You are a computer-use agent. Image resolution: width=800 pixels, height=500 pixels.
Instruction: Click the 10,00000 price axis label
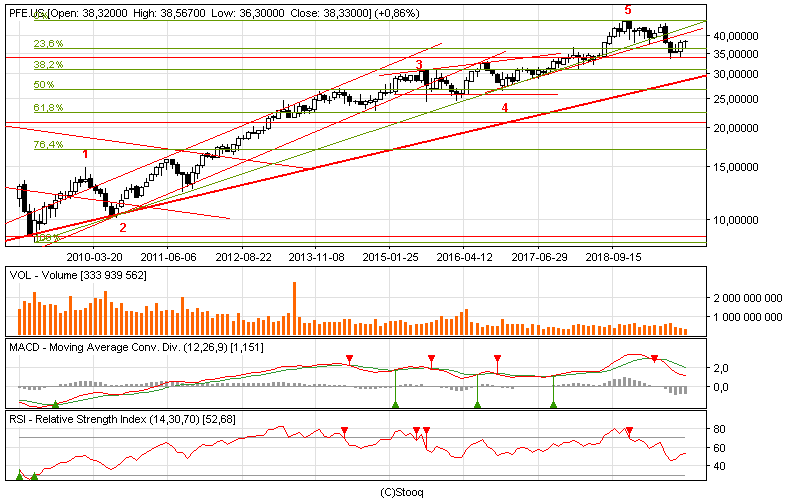736,220
